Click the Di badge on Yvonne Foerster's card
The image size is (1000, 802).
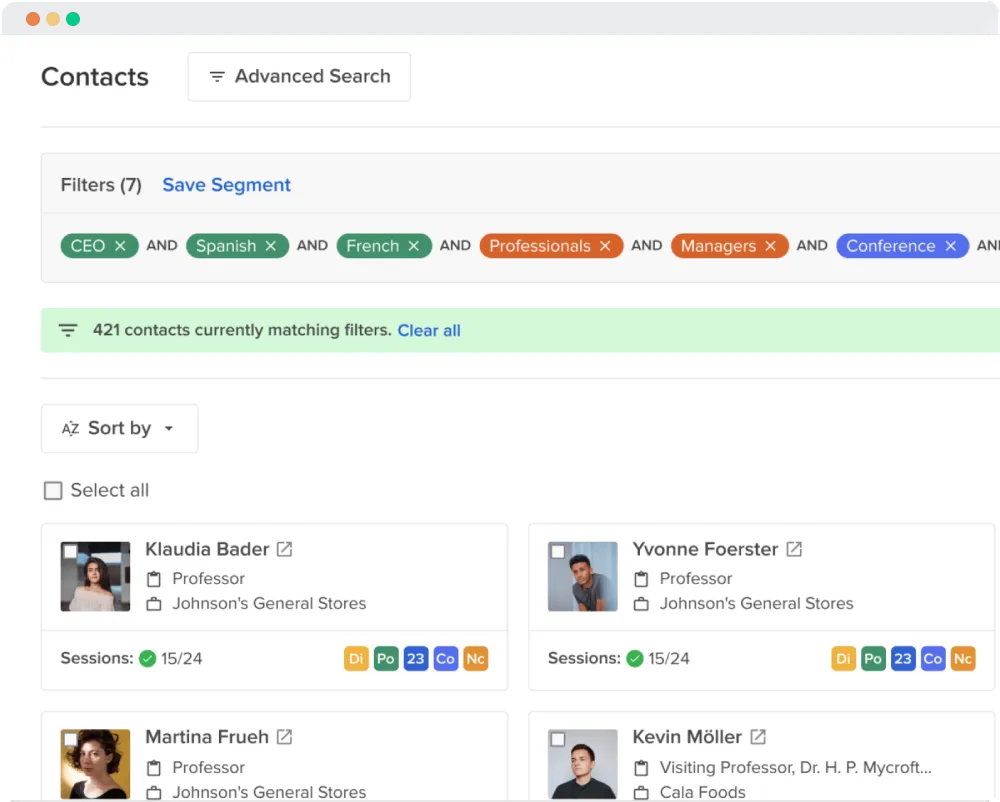tap(843, 659)
